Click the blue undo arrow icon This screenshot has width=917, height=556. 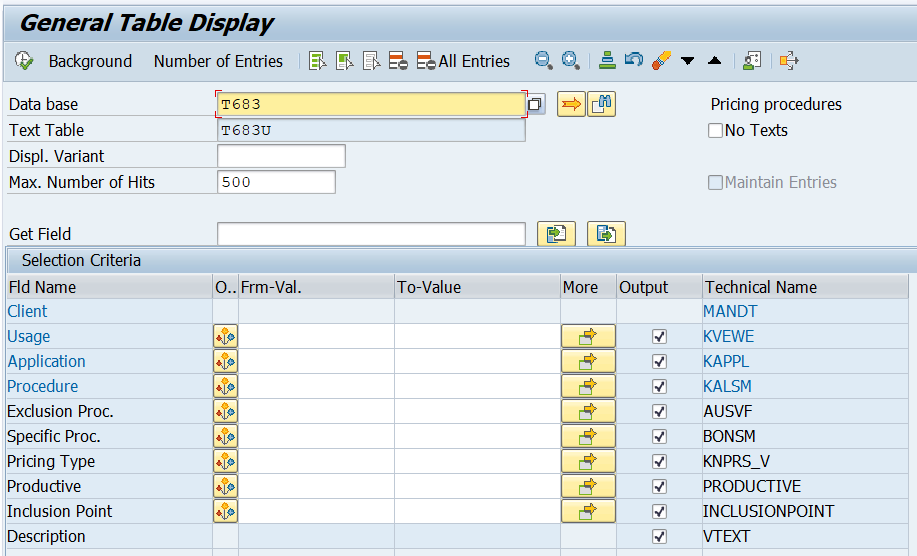click(x=633, y=60)
